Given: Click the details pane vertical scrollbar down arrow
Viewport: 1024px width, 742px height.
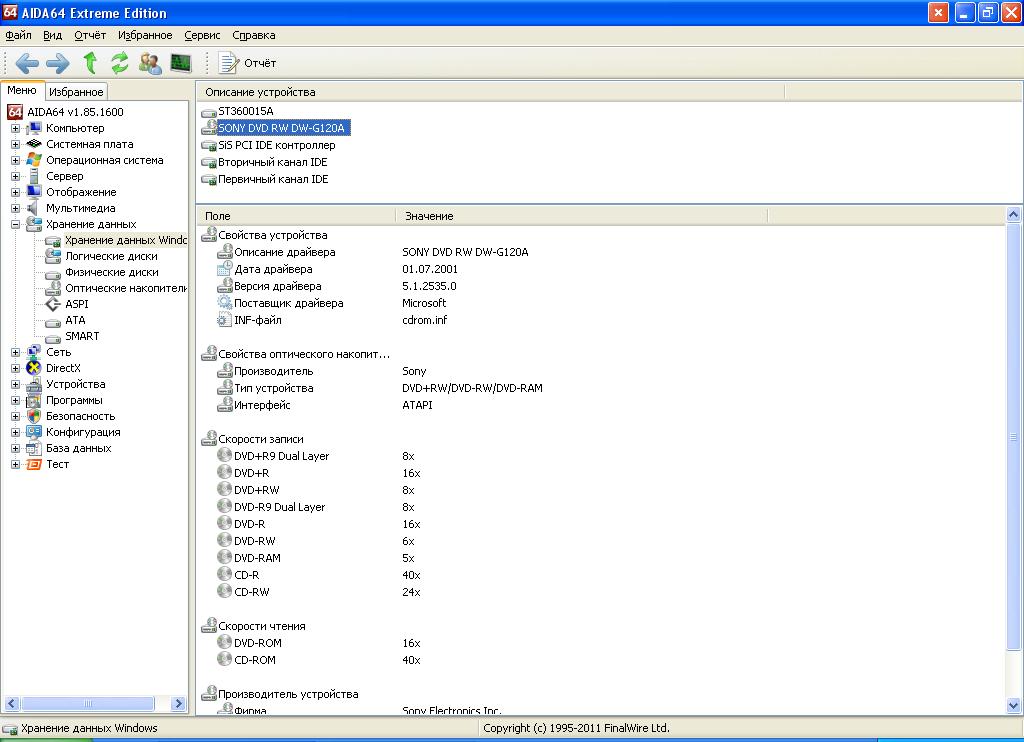Looking at the screenshot, I should tap(1014, 705).
